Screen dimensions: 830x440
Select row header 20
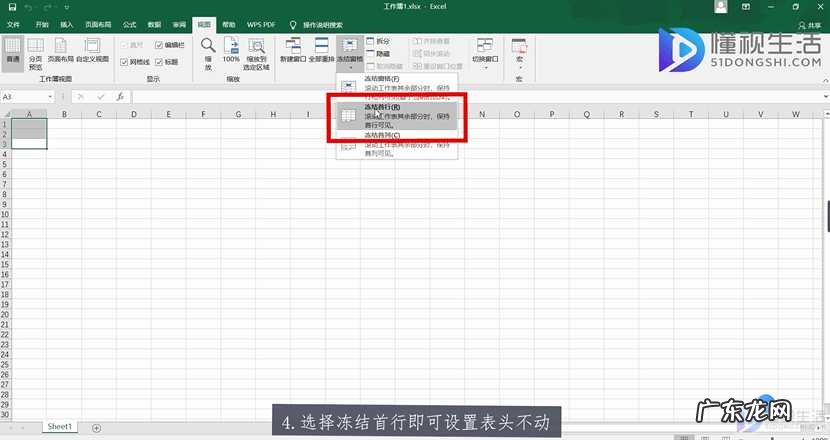click(x=5, y=315)
